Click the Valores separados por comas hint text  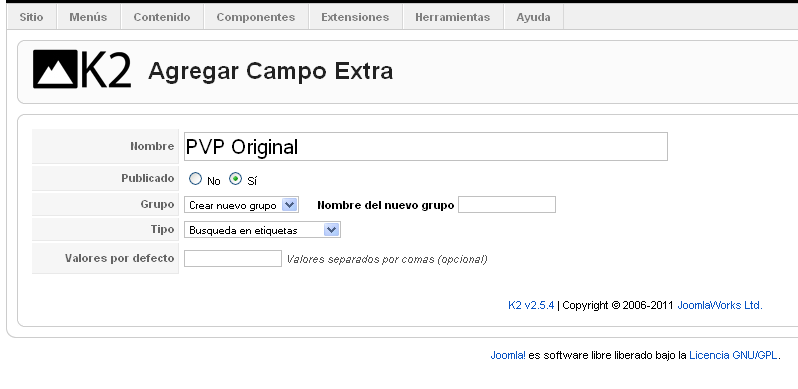387,259
